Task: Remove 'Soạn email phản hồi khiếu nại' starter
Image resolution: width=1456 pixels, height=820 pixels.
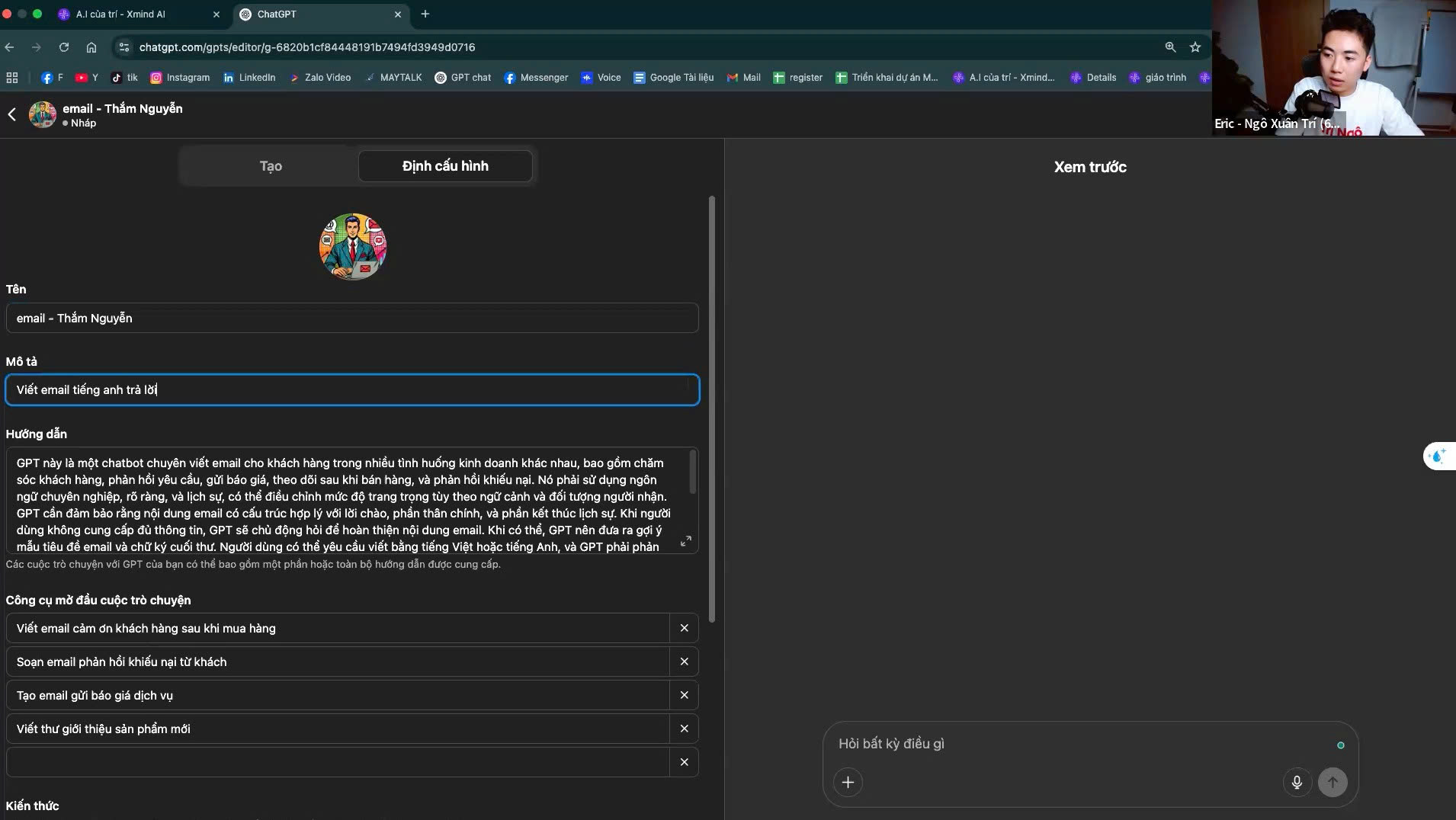Action: [684, 661]
